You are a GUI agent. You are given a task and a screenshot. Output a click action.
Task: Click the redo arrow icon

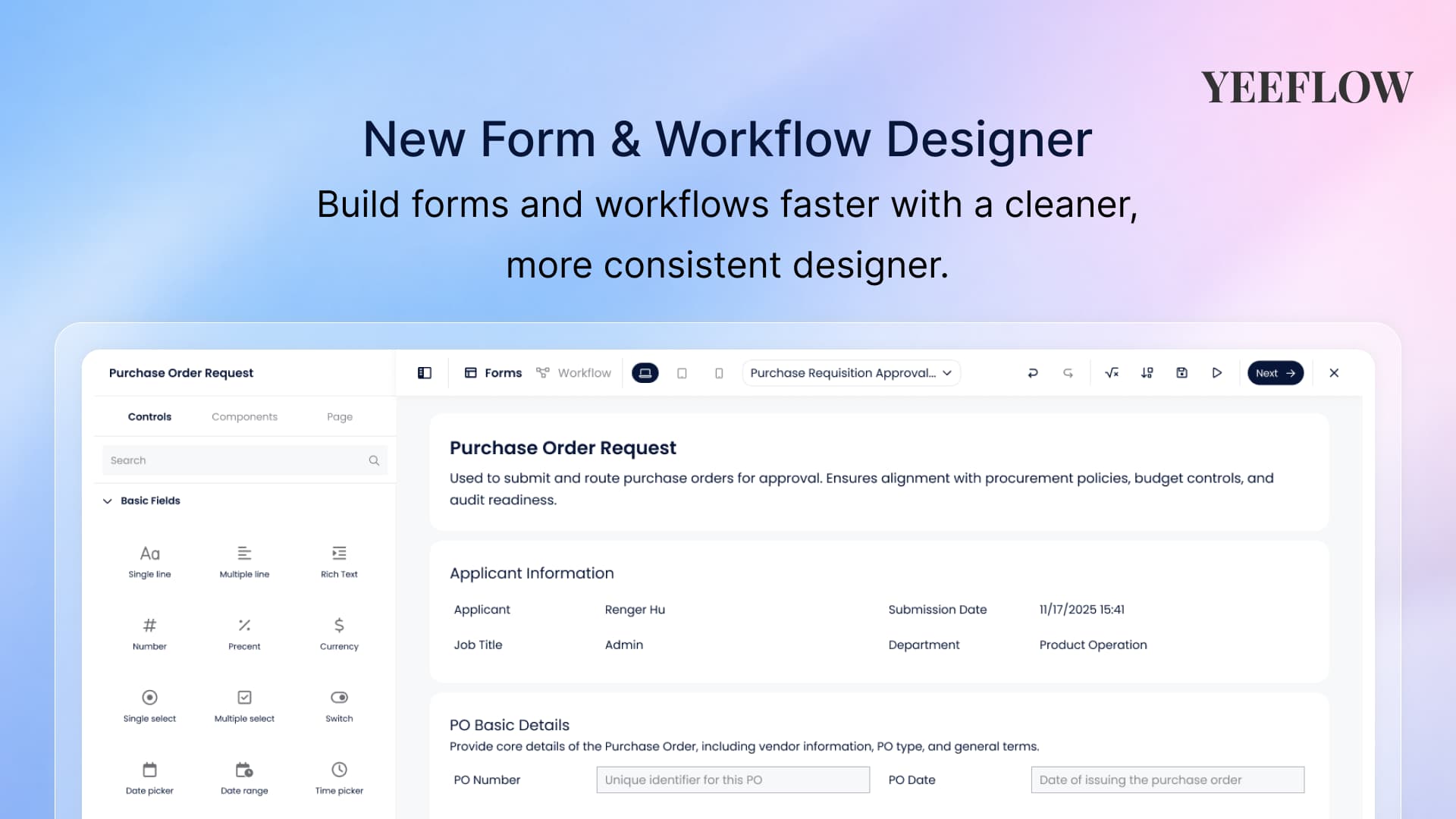click(x=1068, y=373)
